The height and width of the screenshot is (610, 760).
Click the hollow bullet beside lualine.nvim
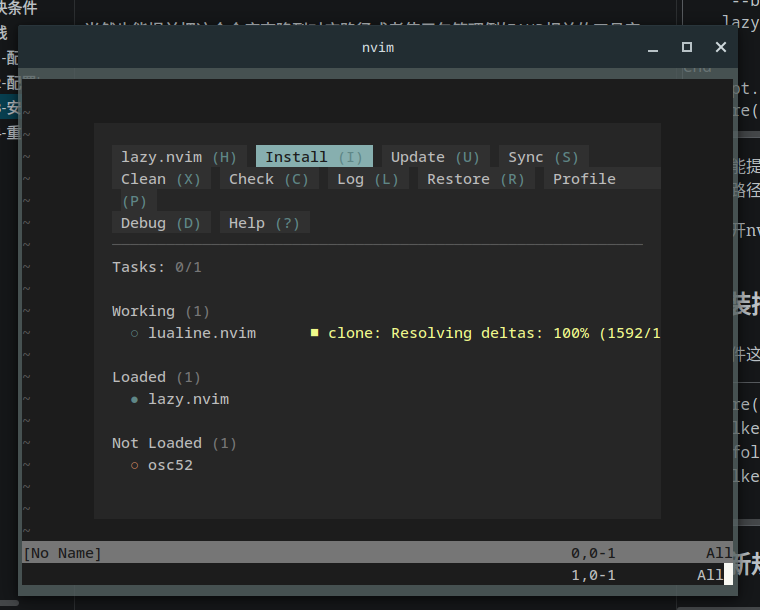(x=134, y=333)
